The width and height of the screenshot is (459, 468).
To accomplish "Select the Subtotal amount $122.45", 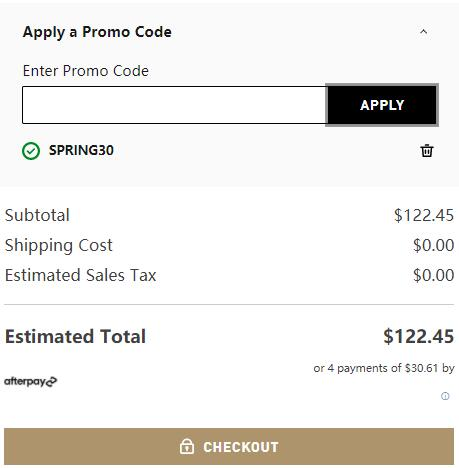I will point(424,215).
